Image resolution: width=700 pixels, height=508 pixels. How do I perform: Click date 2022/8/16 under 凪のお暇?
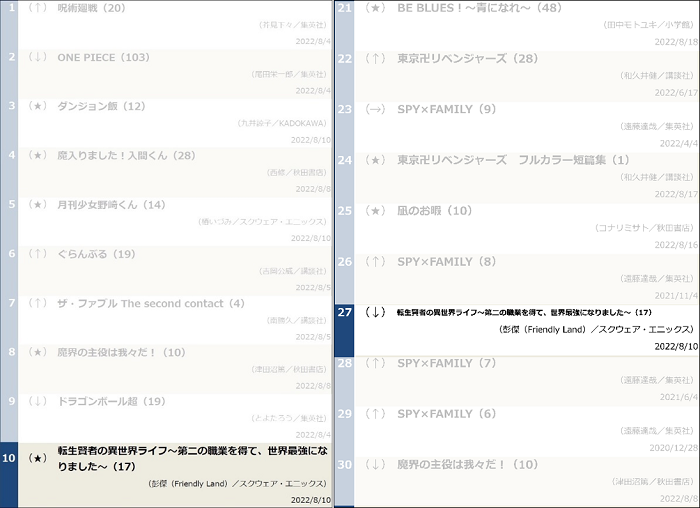pos(676,245)
